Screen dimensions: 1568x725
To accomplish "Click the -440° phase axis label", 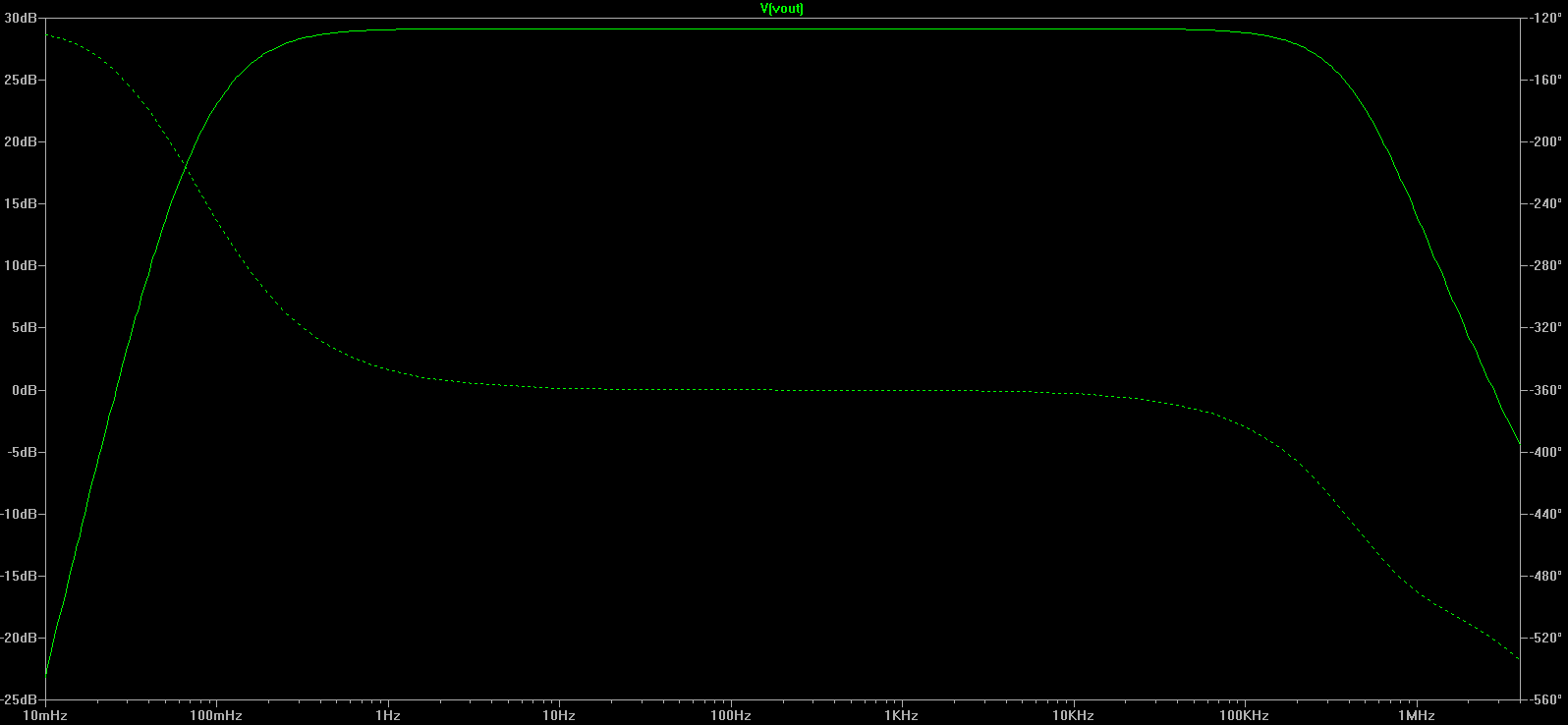I will point(1546,514).
